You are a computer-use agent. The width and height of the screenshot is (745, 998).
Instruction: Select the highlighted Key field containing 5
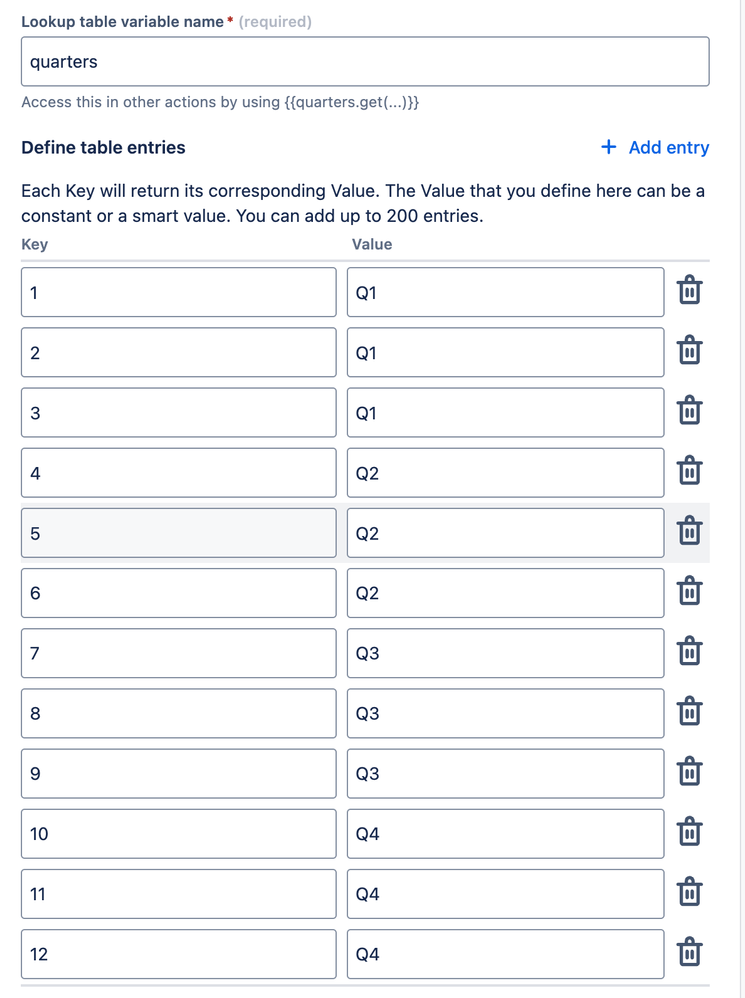click(x=178, y=532)
